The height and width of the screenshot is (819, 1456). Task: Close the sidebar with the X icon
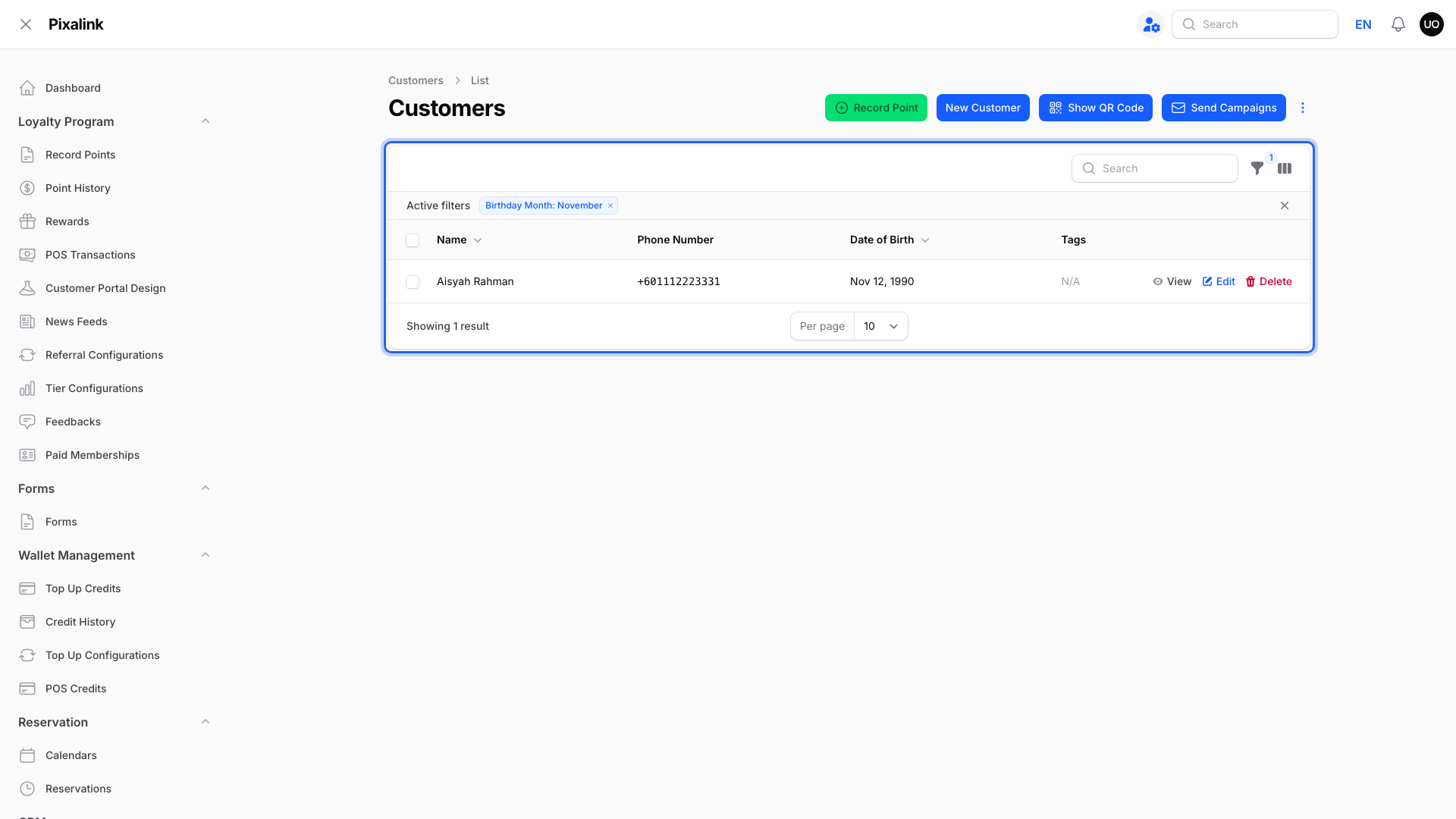coord(26,24)
